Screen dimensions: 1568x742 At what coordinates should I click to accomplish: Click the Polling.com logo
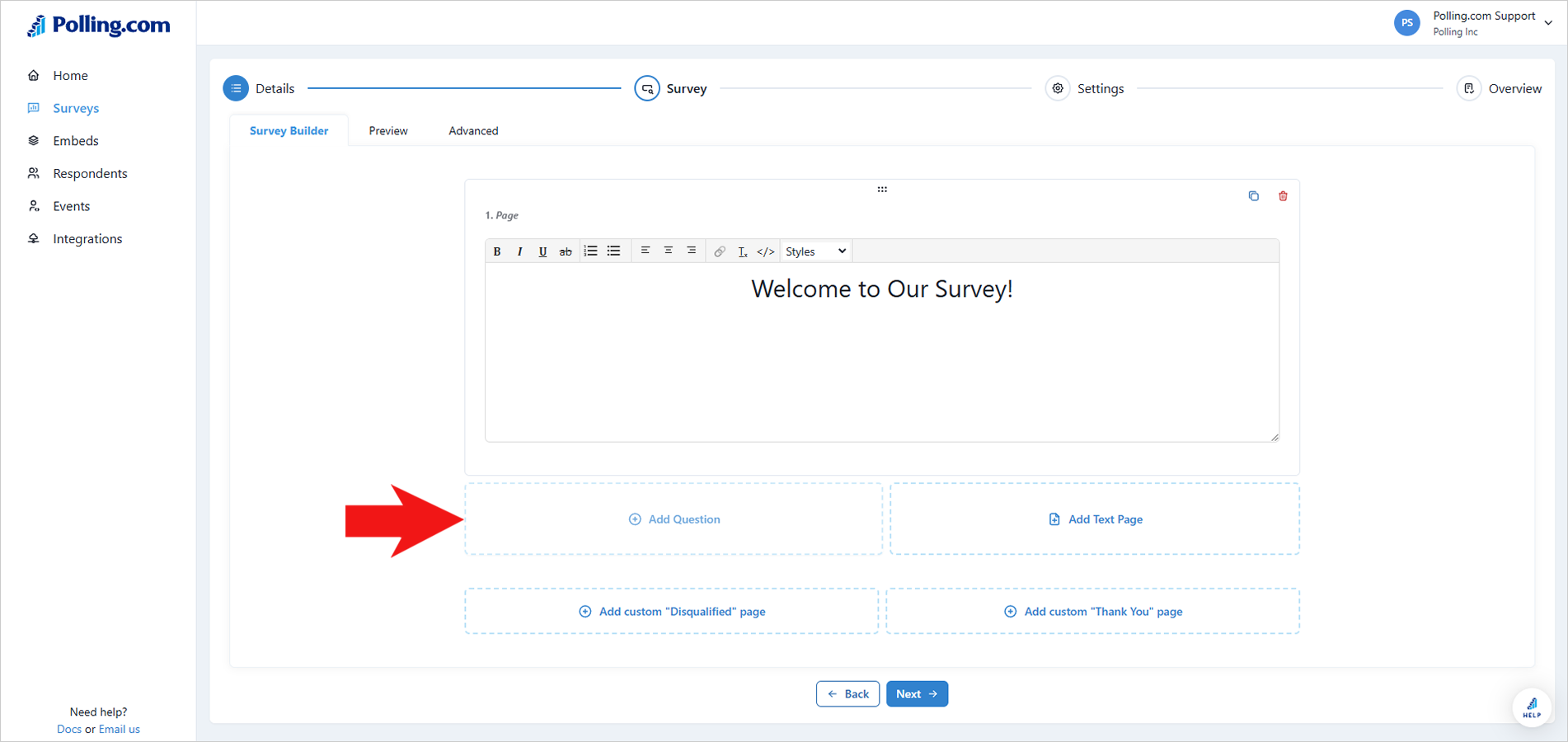pos(99,26)
